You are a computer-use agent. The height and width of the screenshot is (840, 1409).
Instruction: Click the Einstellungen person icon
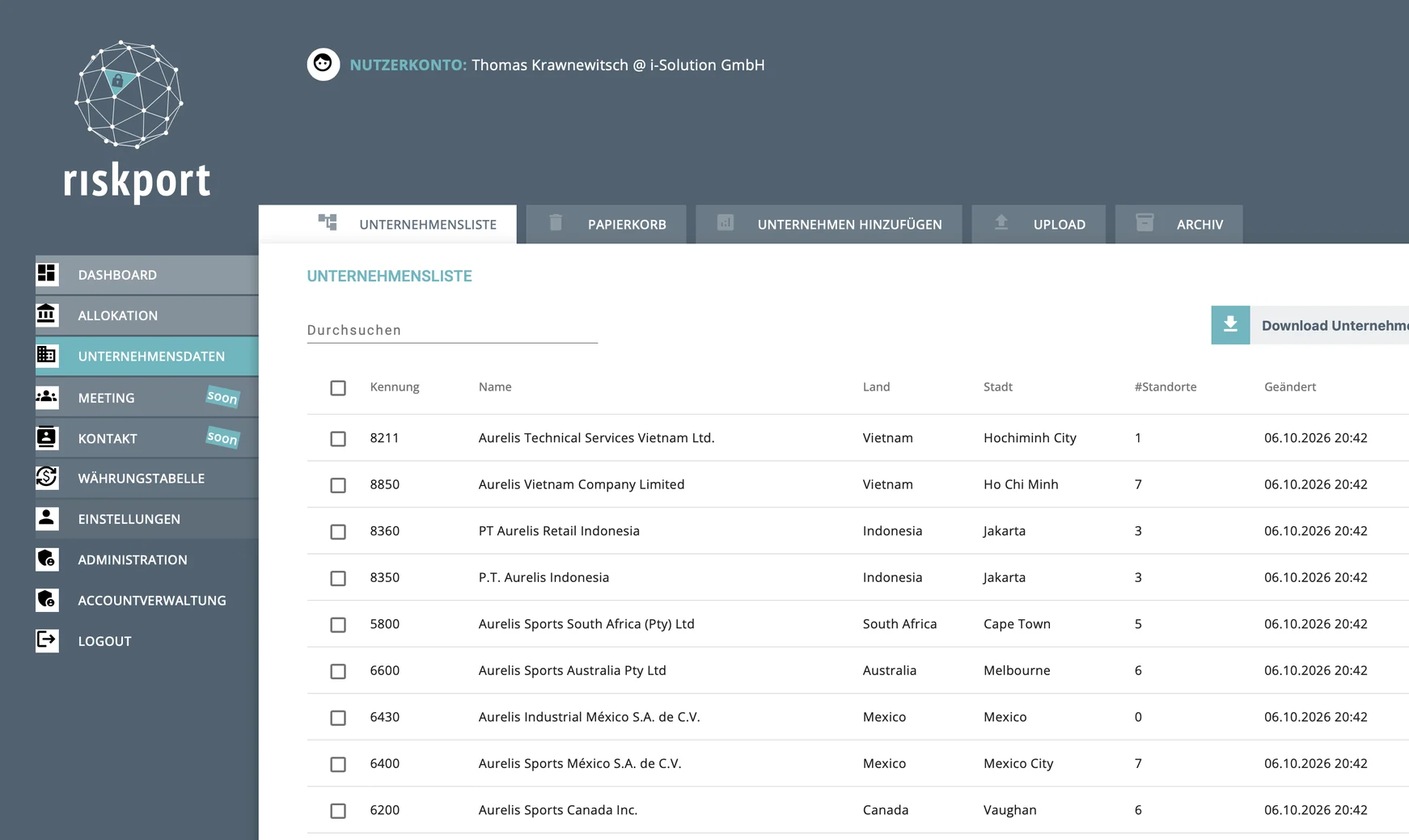pyautogui.click(x=47, y=518)
